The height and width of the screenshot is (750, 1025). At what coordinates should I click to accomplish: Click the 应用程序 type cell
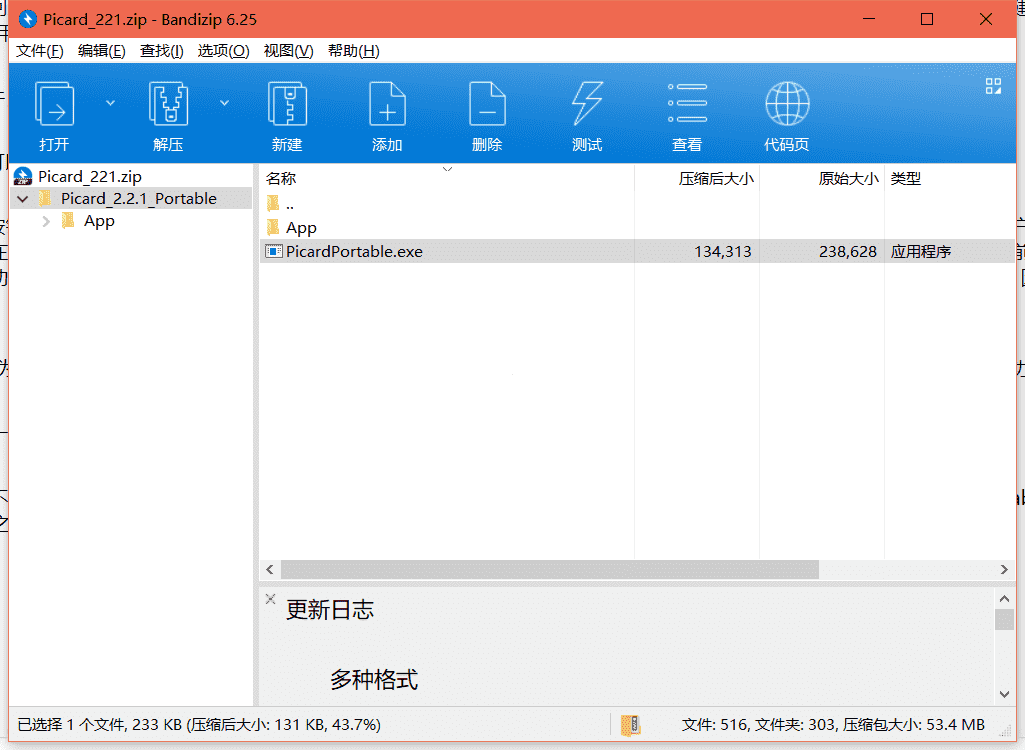(920, 252)
